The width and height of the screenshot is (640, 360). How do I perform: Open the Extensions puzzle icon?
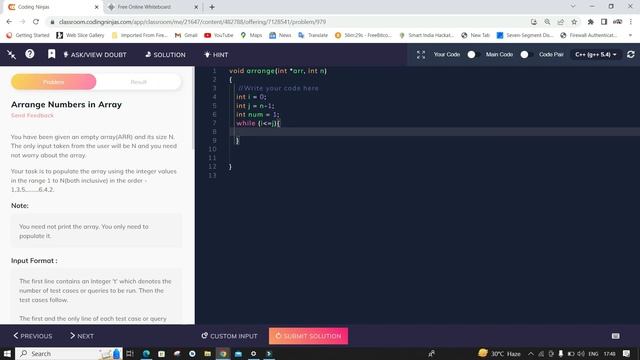click(591, 22)
